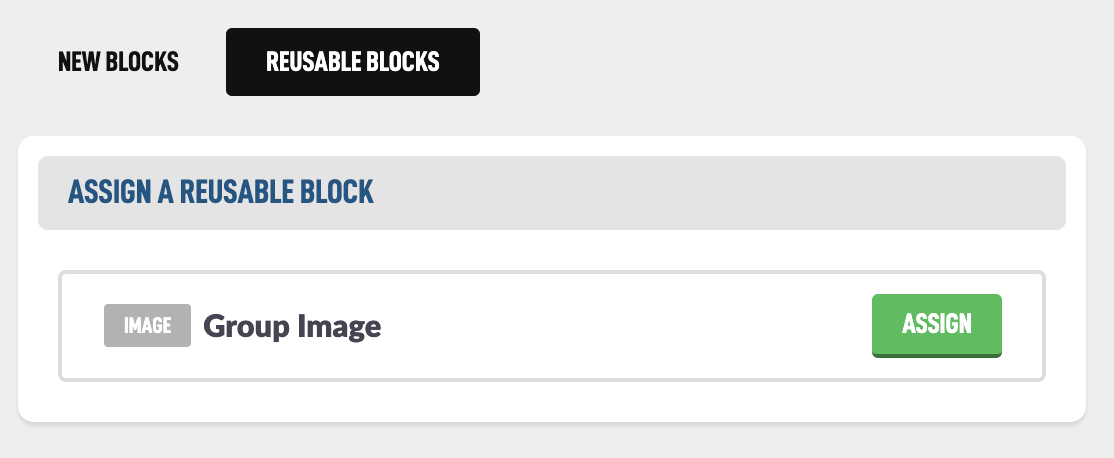Click the gray IMAGE type badge
This screenshot has height=458, width=1114.
147,326
